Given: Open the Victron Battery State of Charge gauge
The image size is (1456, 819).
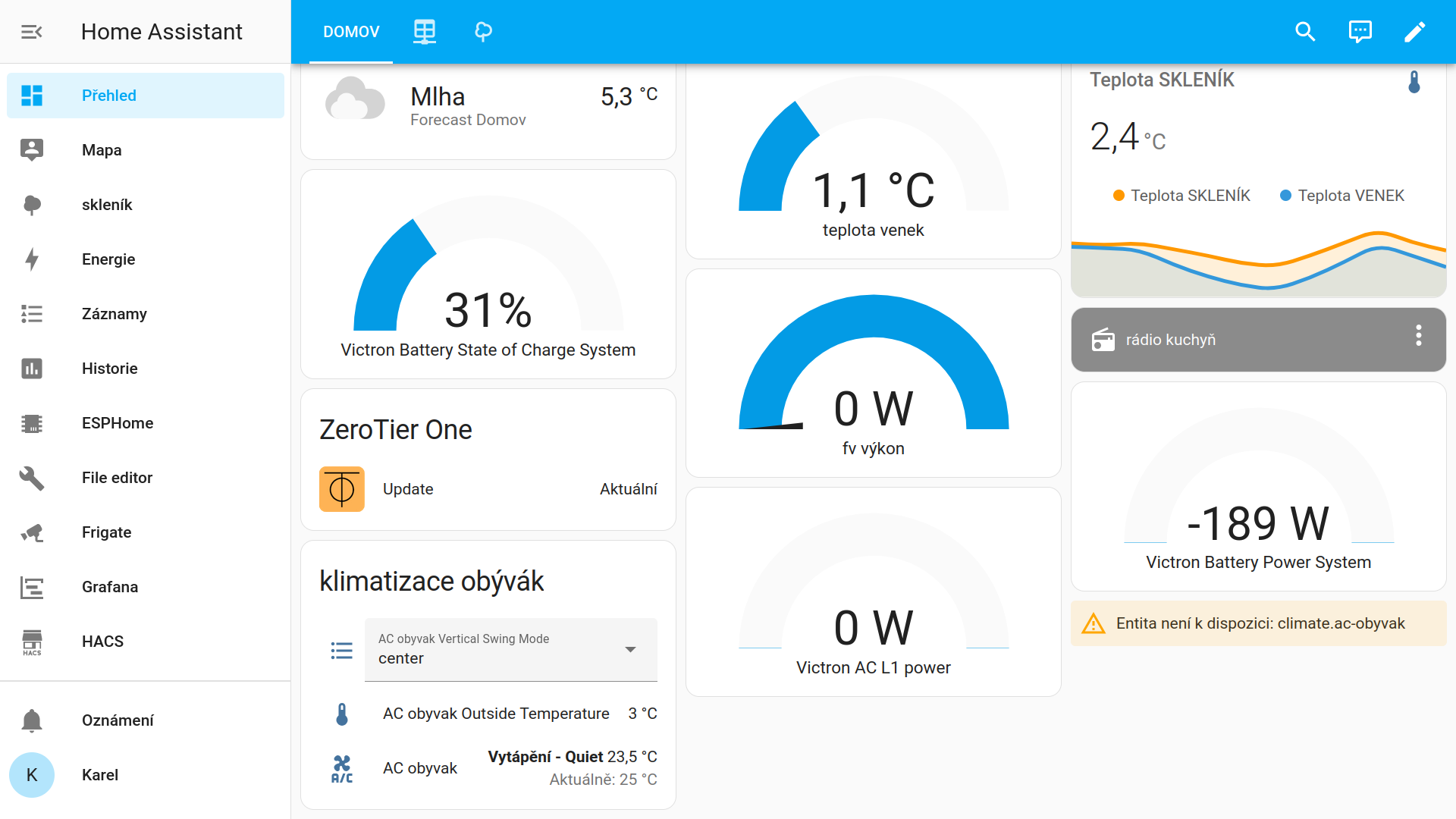Looking at the screenshot, I should (x=488, y=274).
